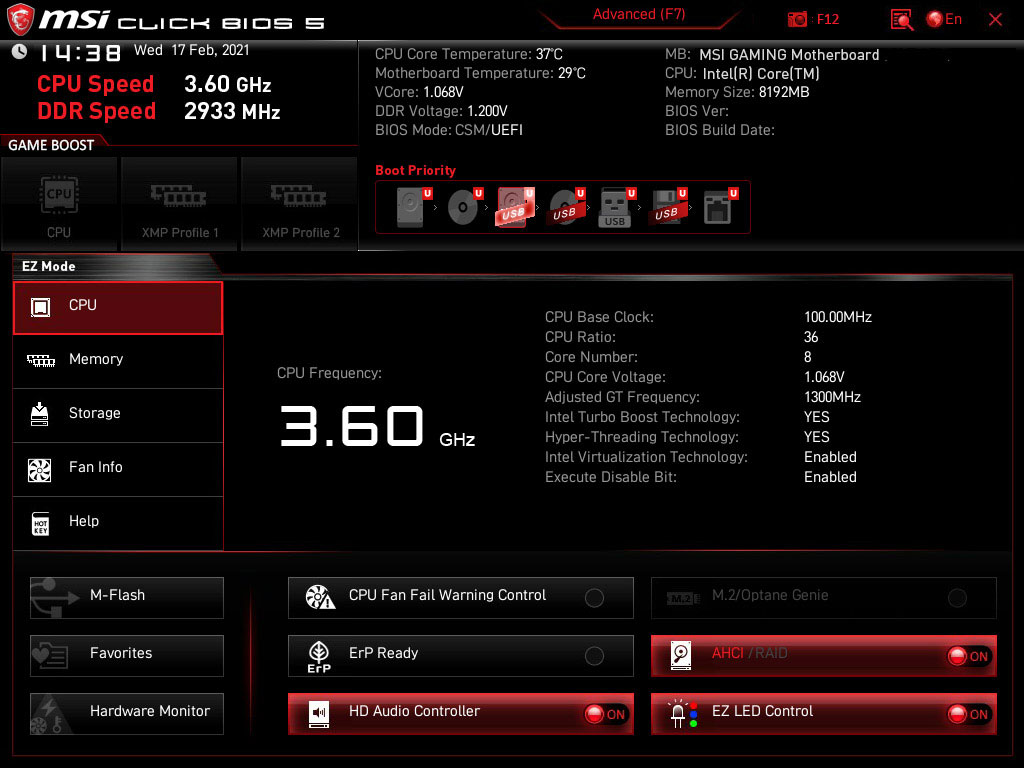
Task: Switch to Advanced (F7) mode
Action: [639, 14]
